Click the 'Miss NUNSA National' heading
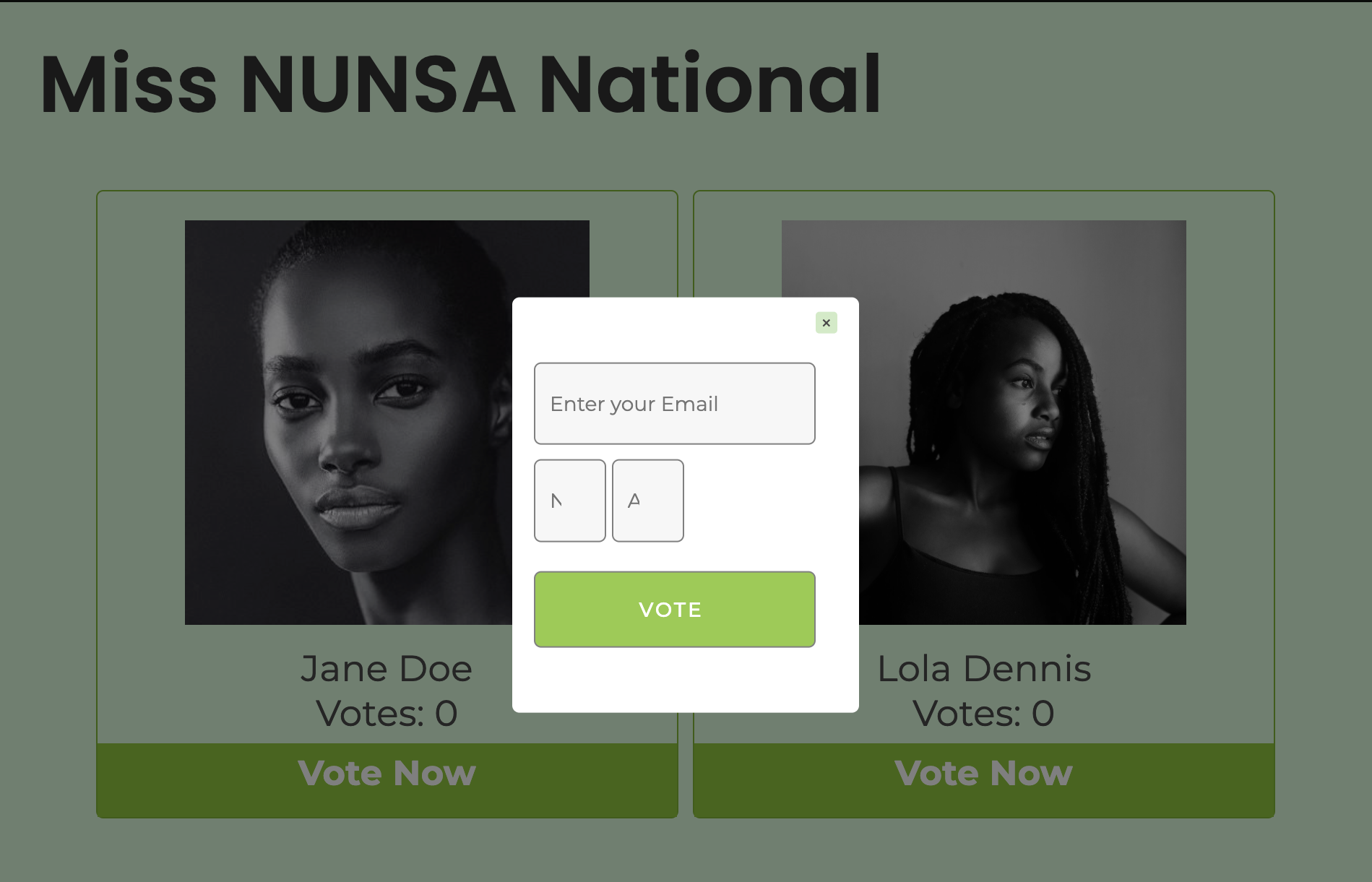Viewport: 1372px width, 882px height. 460,84
